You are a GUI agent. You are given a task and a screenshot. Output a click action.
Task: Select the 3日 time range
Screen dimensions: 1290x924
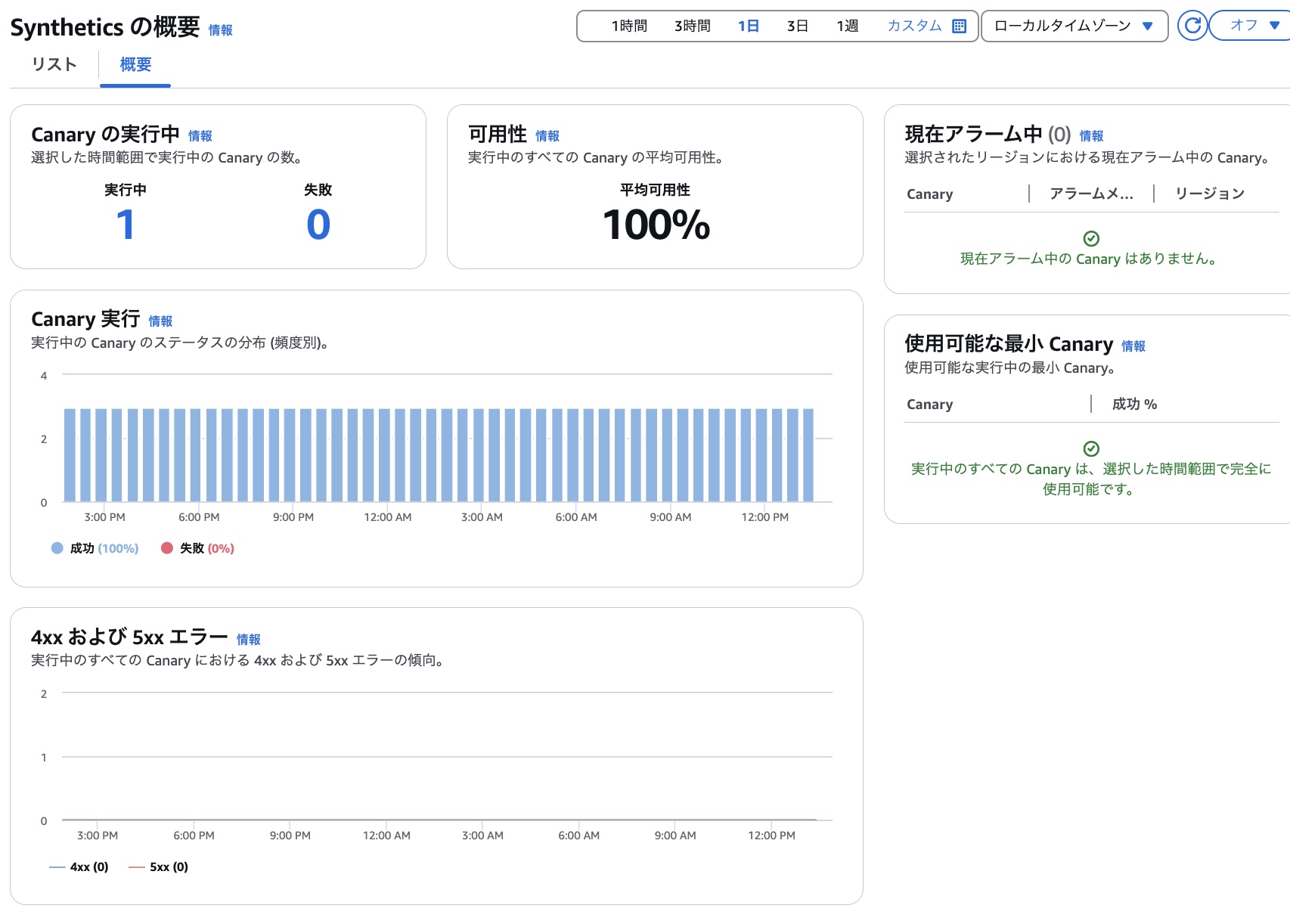pyautogui.click(x=798, y=26)
